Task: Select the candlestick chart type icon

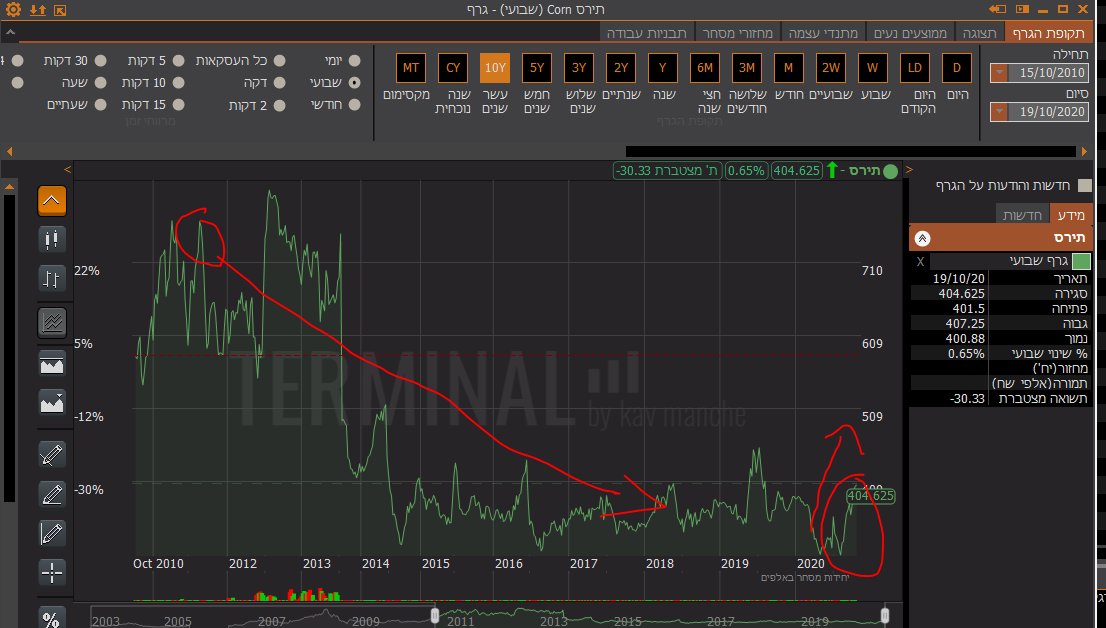Action: [51, 240]
